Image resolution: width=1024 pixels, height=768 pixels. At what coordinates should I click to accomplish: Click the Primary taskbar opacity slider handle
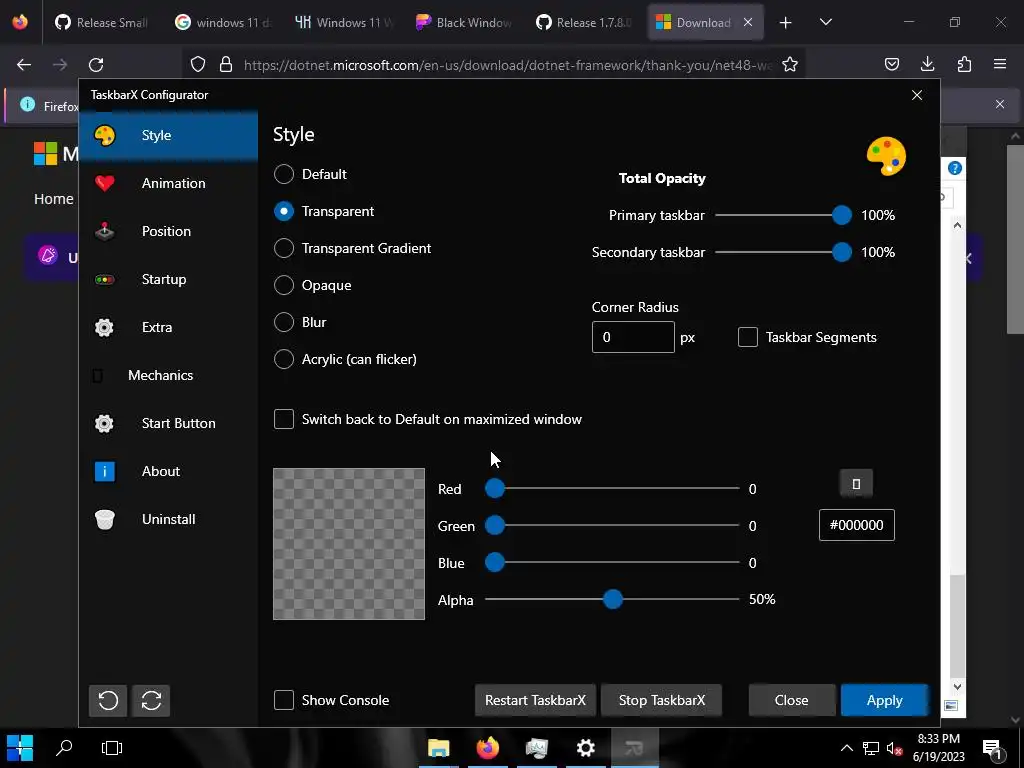[842, 215]
